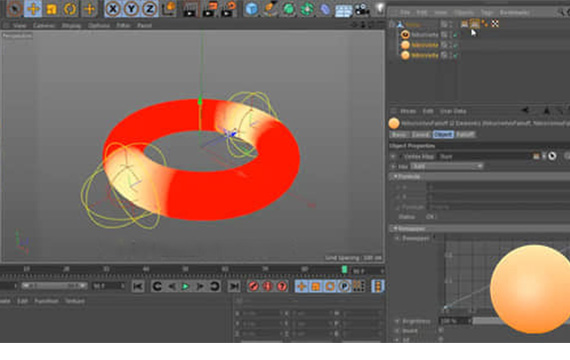Viewport: 570px width, 360px height.
Task: Click the Deformer object icon
Action: [325, 9]
